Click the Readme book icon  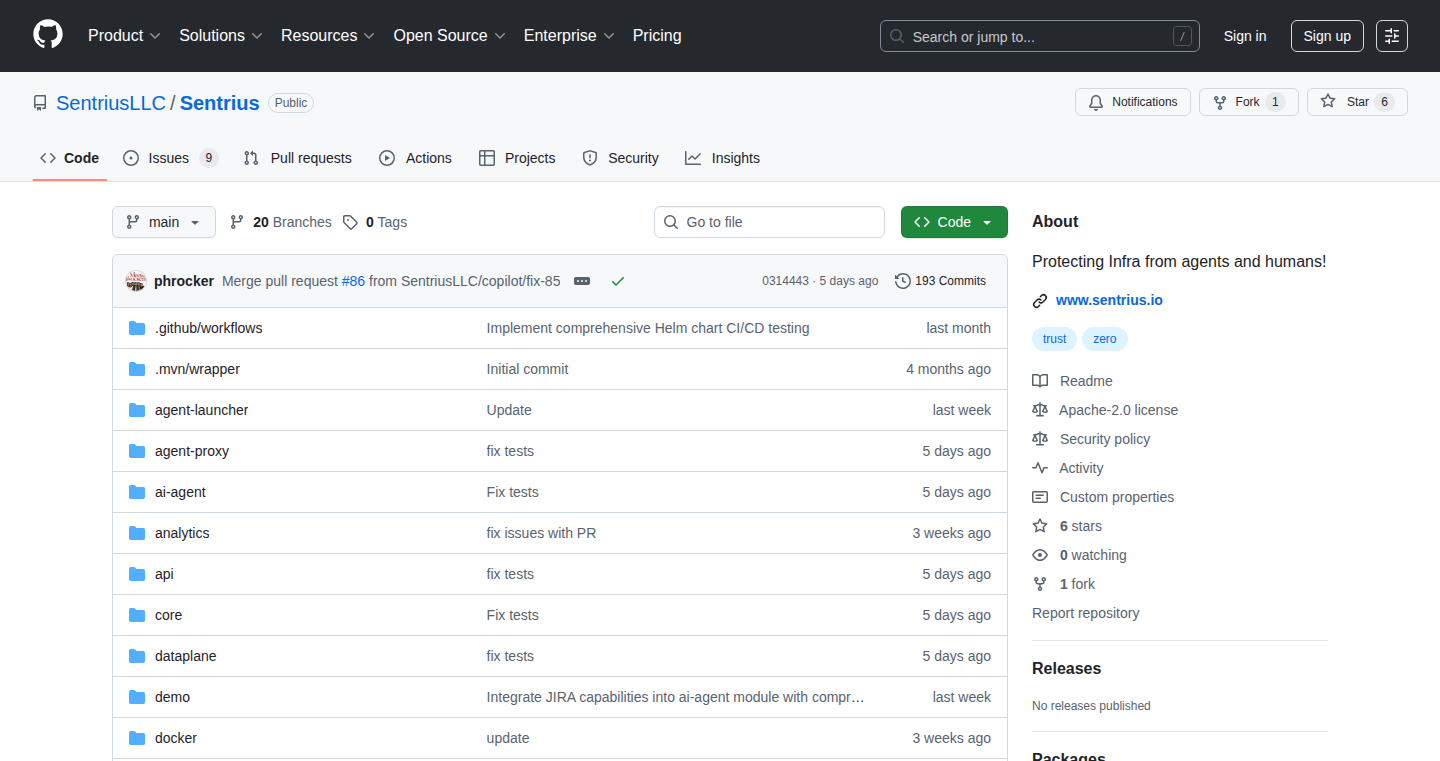pyautogui.click(x=1040, y=381)
